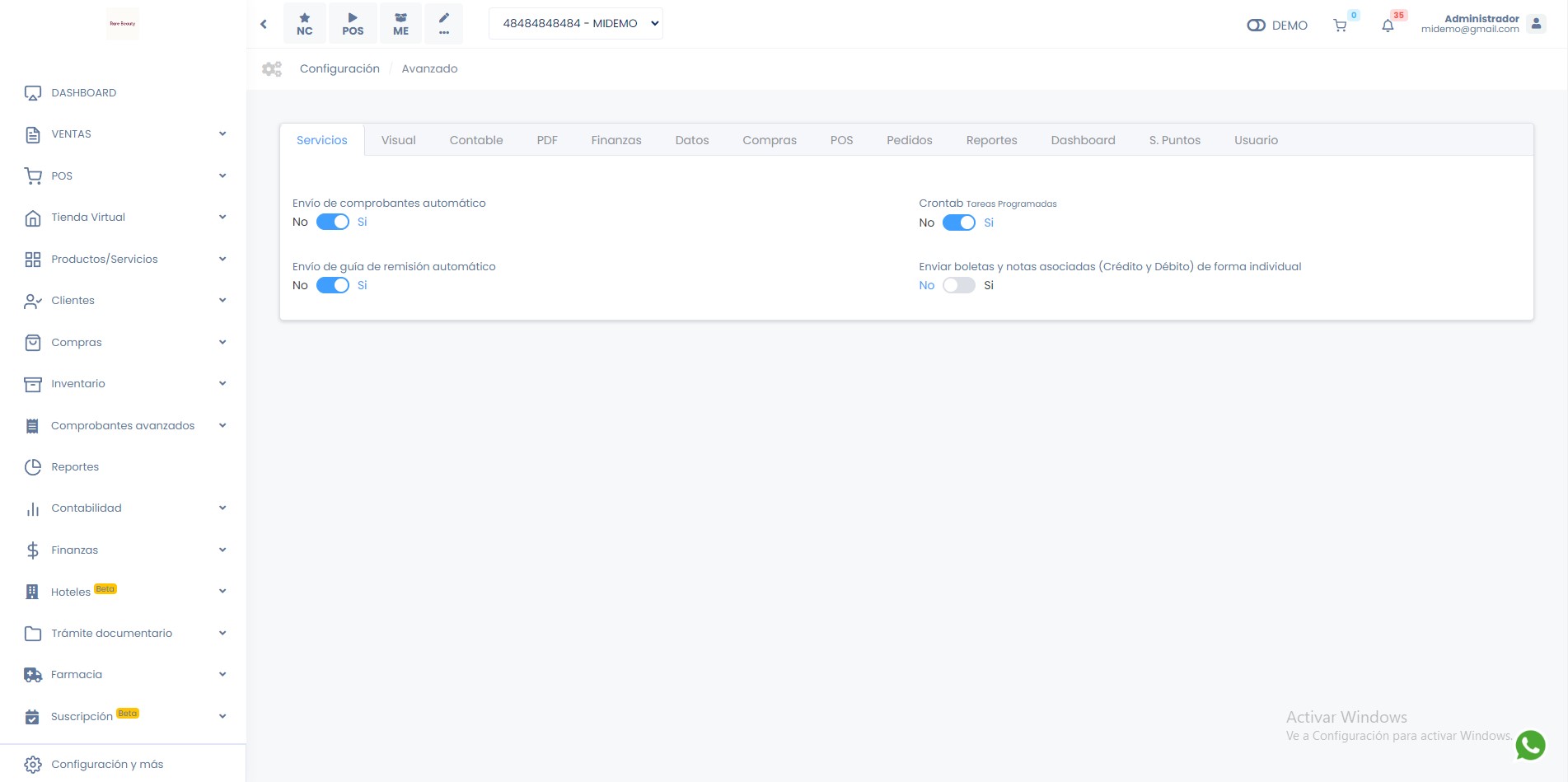Click the Administrador user avatar icon
Screen dimensions: 1568x782
pos(1536,24)
